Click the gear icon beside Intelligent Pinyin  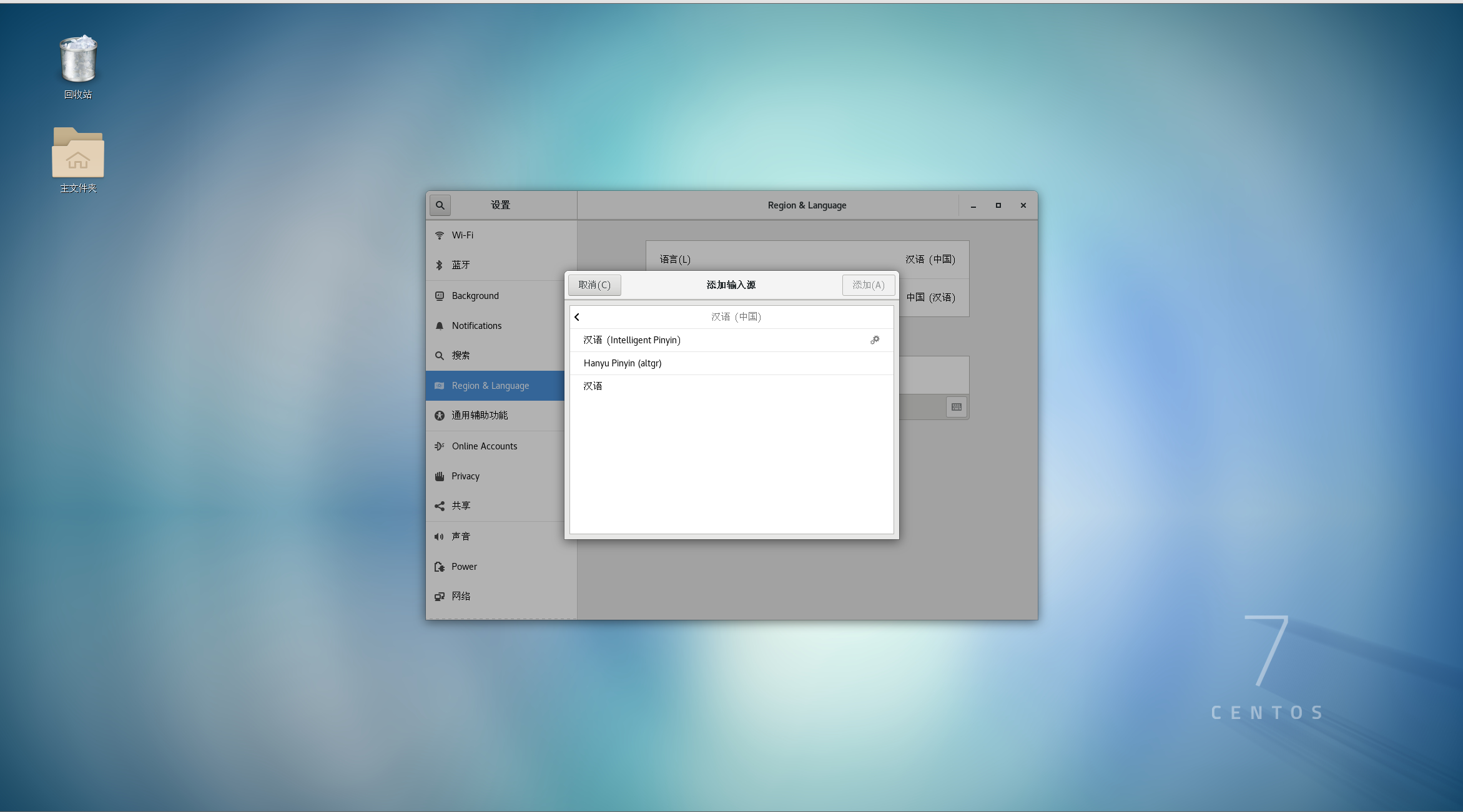875,340
